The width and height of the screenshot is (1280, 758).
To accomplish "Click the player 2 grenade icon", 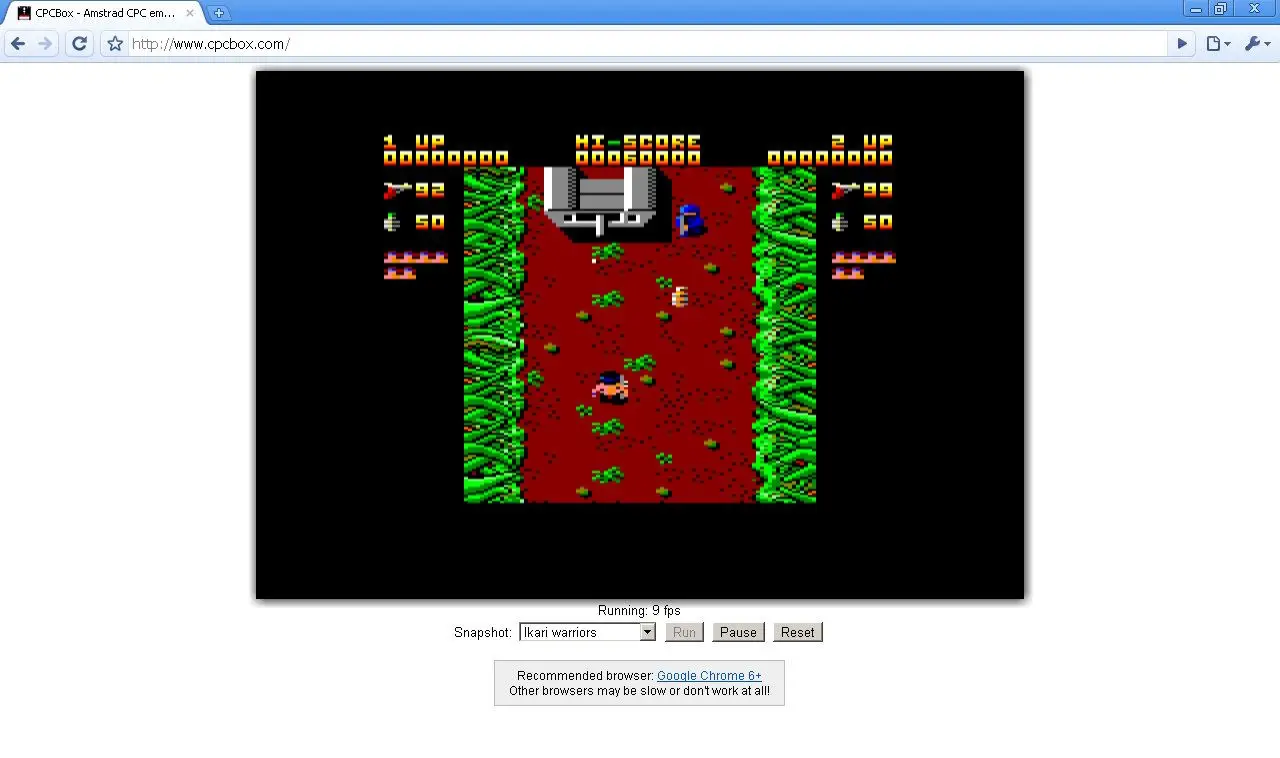I will click(840, 222).
